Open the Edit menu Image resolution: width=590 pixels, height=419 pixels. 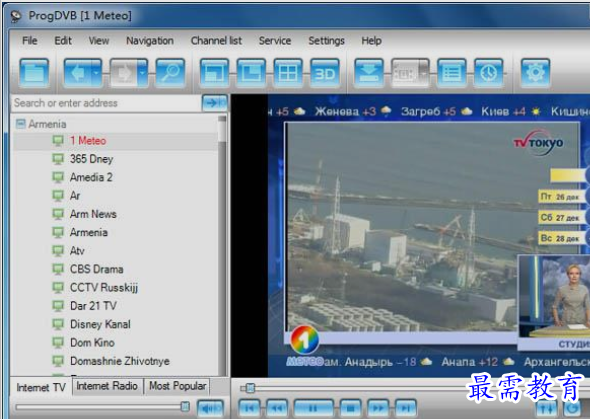[63, 41]
